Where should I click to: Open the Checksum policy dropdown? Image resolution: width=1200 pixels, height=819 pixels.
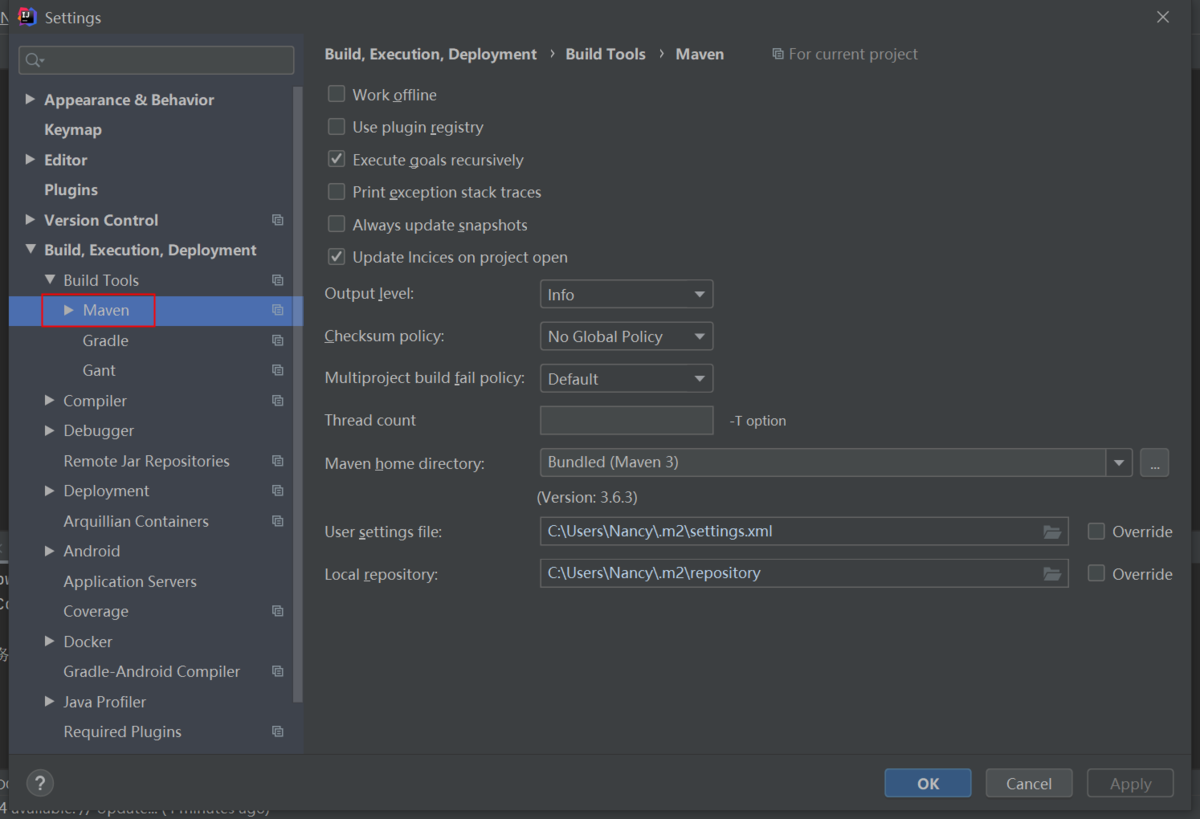(x=626, y=337)
